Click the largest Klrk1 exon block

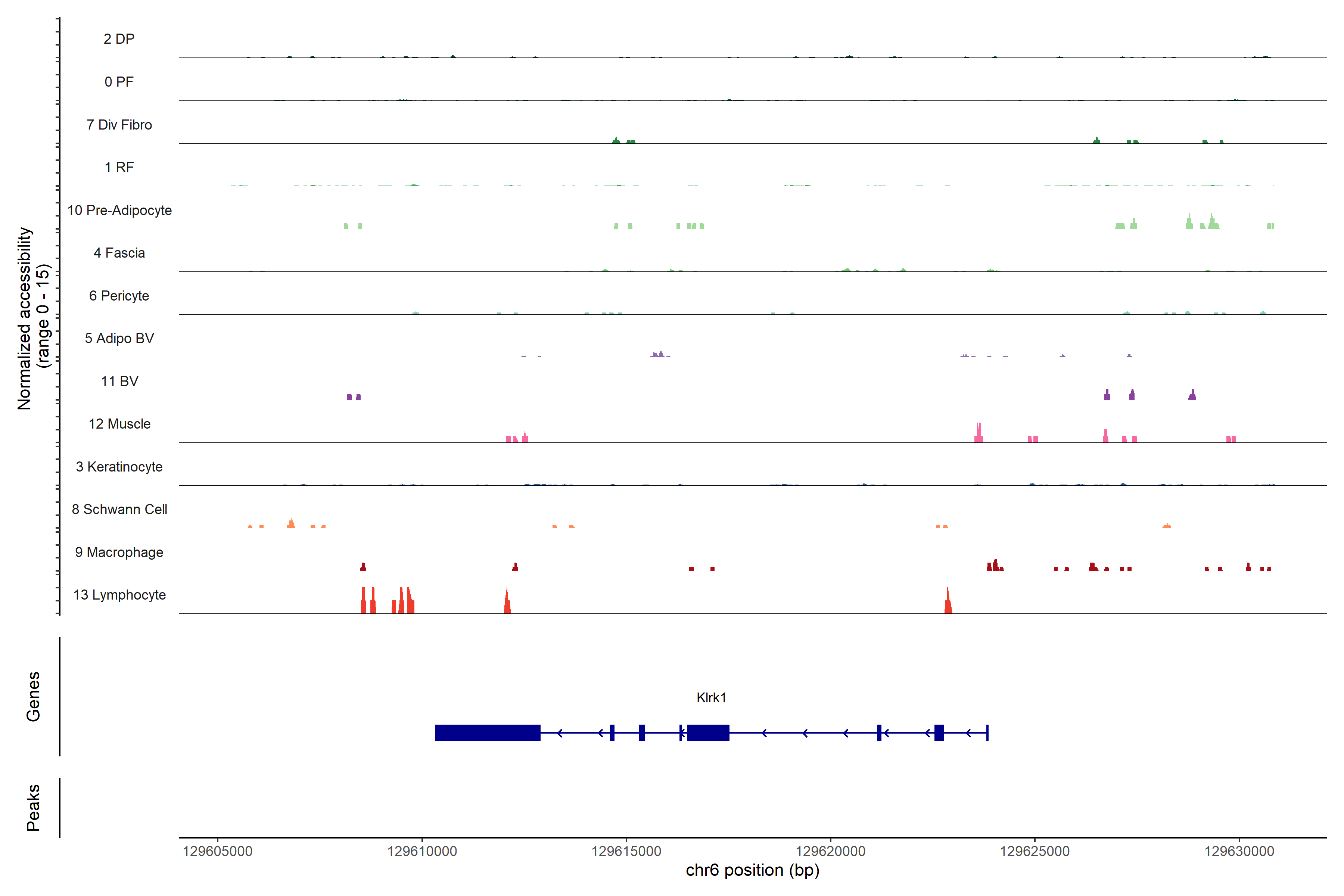[488, 732]
